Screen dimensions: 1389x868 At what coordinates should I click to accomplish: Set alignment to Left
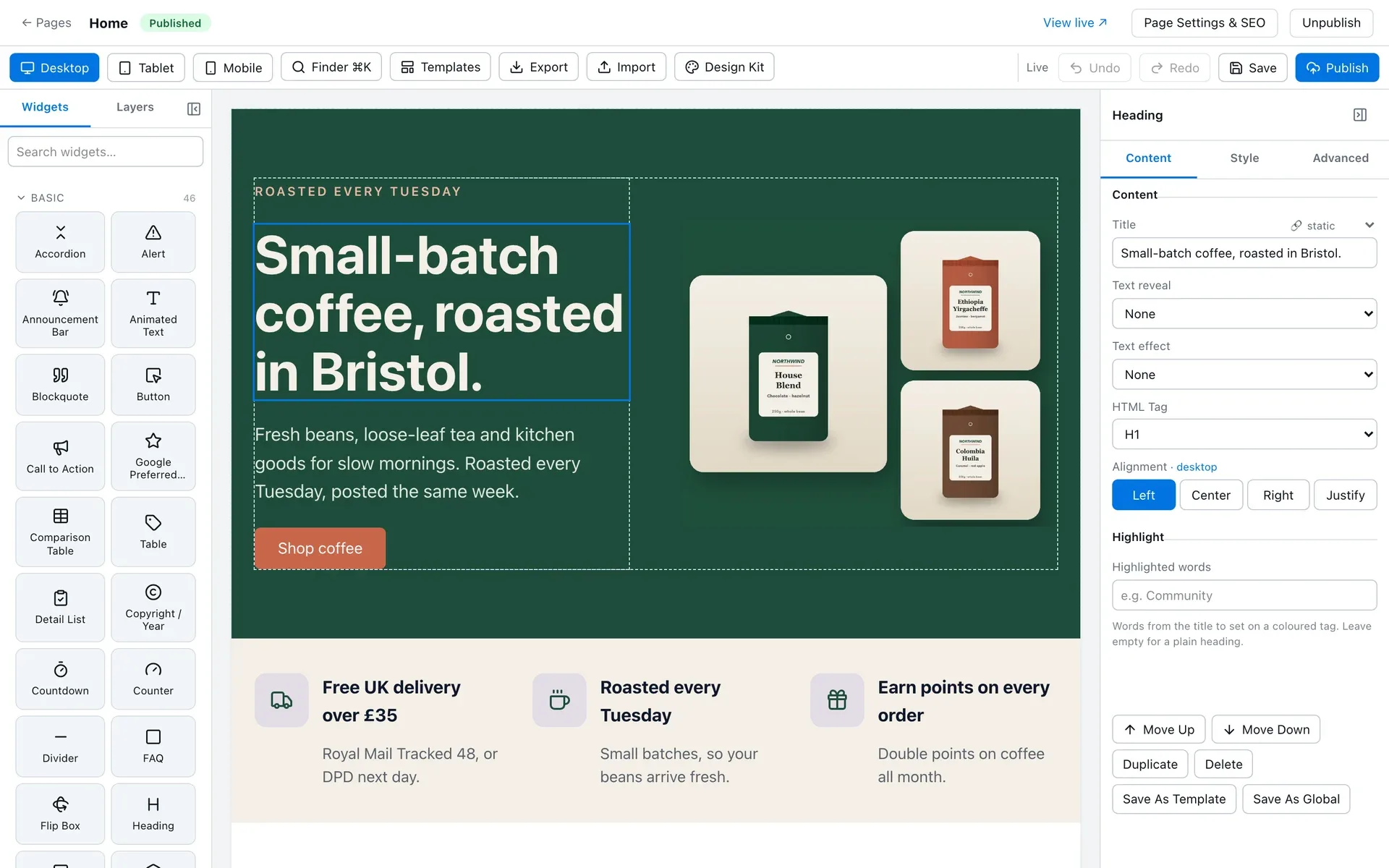click(1143, 495)
